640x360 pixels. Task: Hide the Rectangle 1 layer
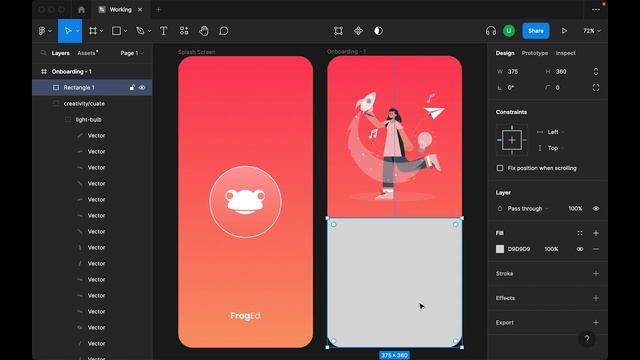(142, 88)
